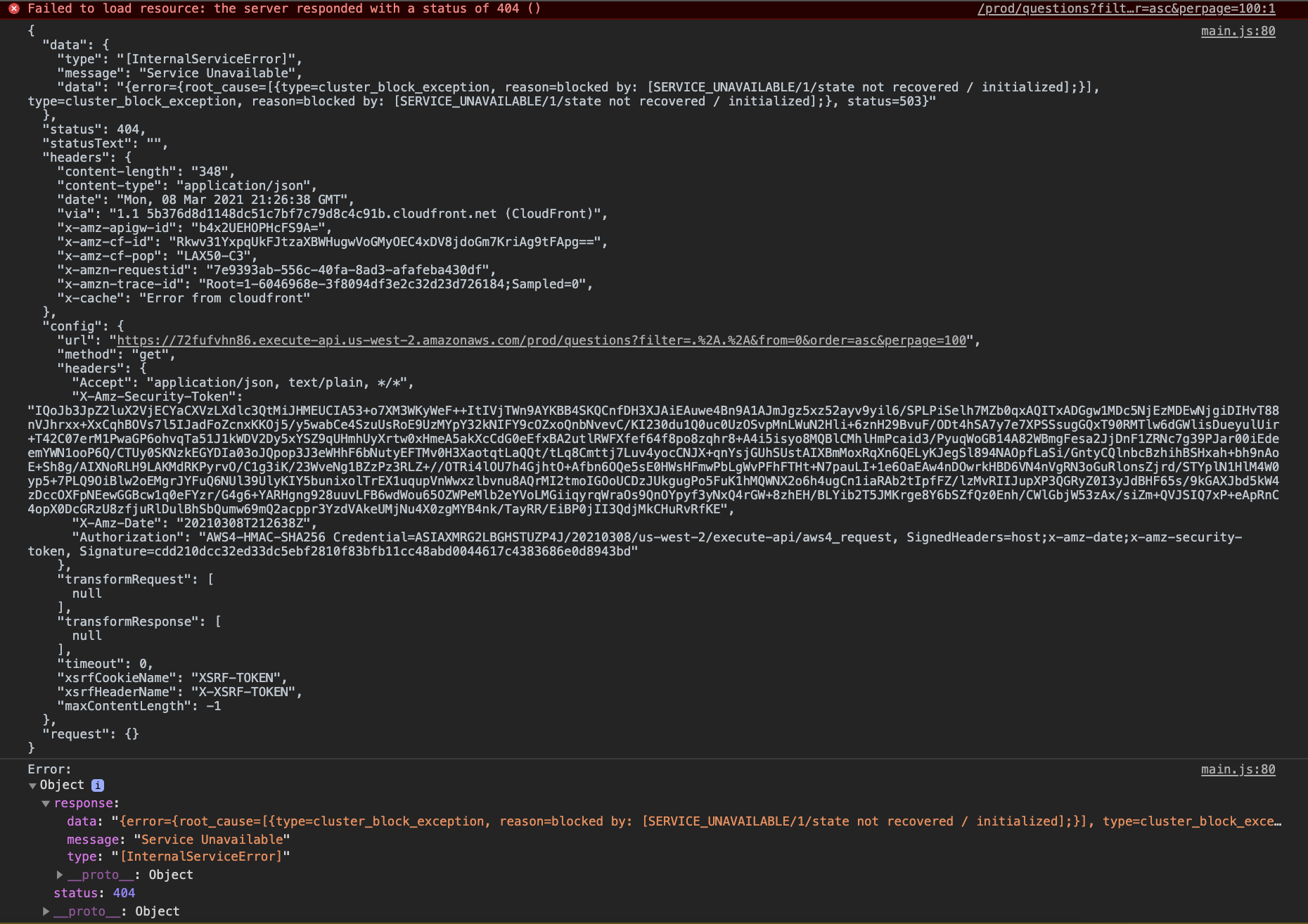Open the main.js:80 source link beside the JSON
Screen dimensions: 1308x924
[x=1237, y=30]
